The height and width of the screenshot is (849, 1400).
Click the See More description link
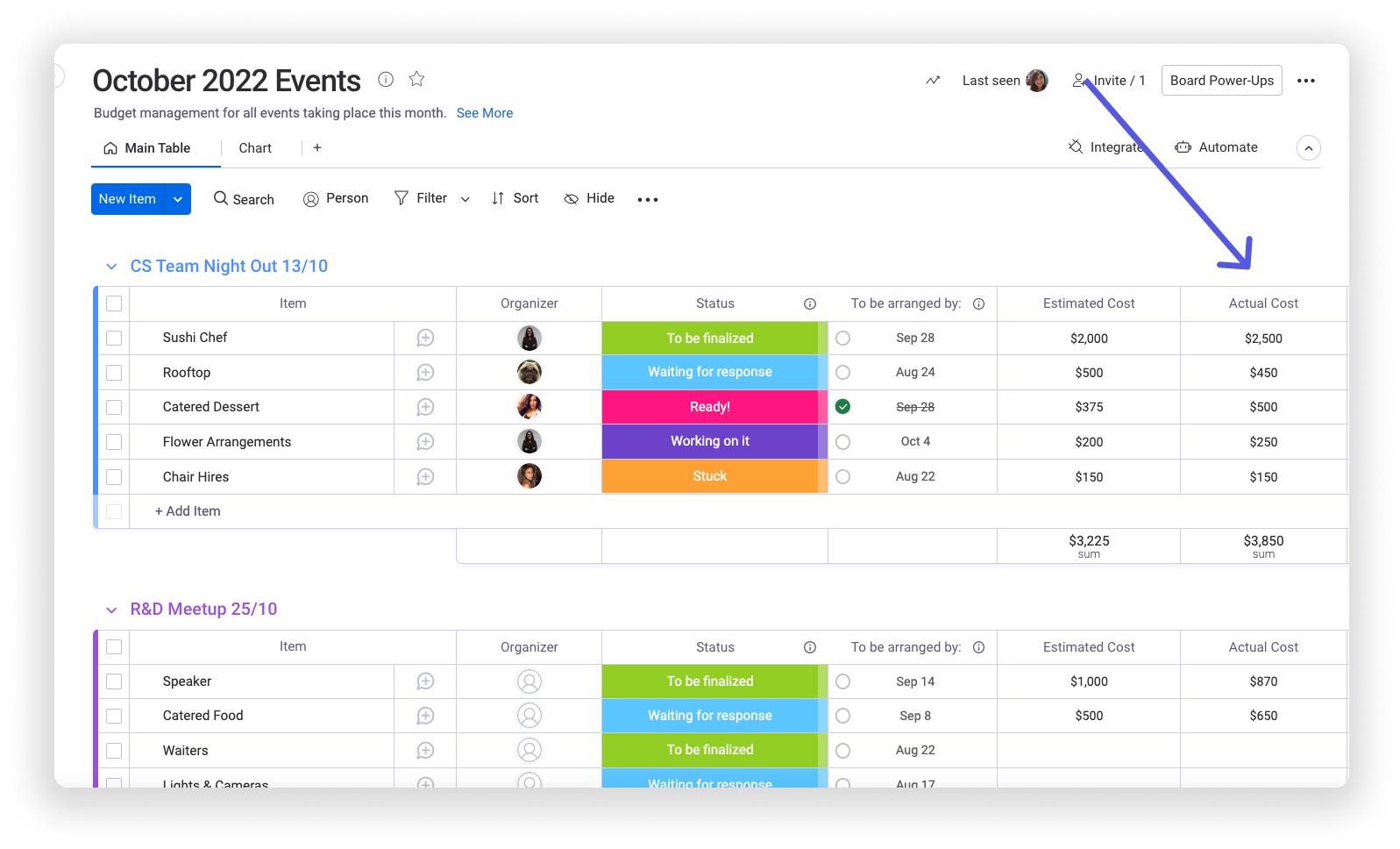click(485, 113)
